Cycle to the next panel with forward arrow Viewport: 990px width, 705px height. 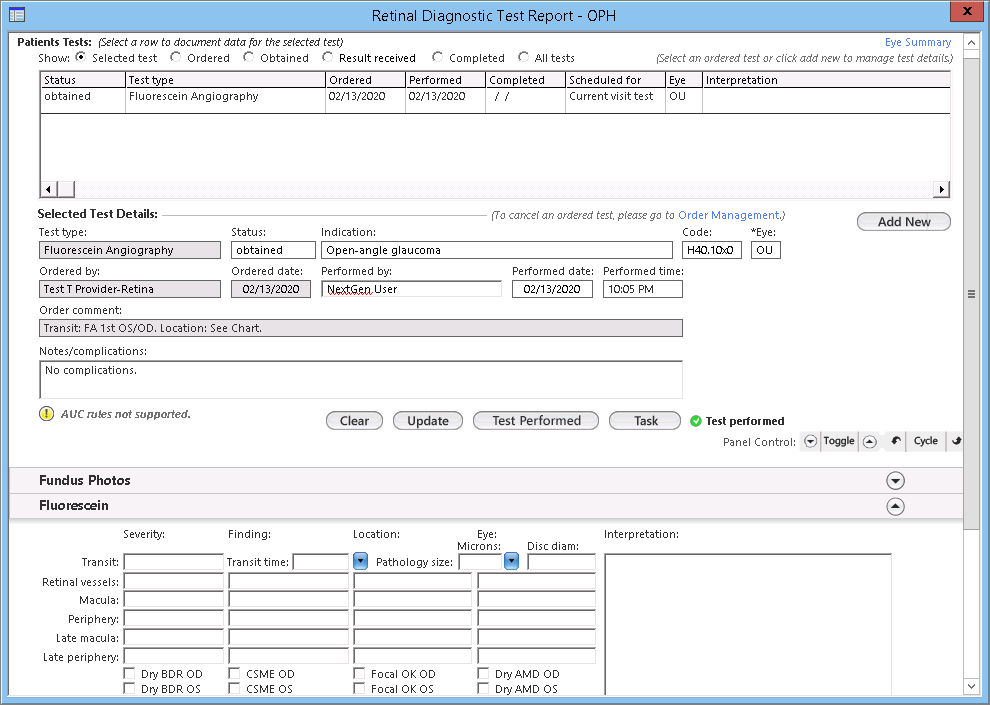pos(956,441)
